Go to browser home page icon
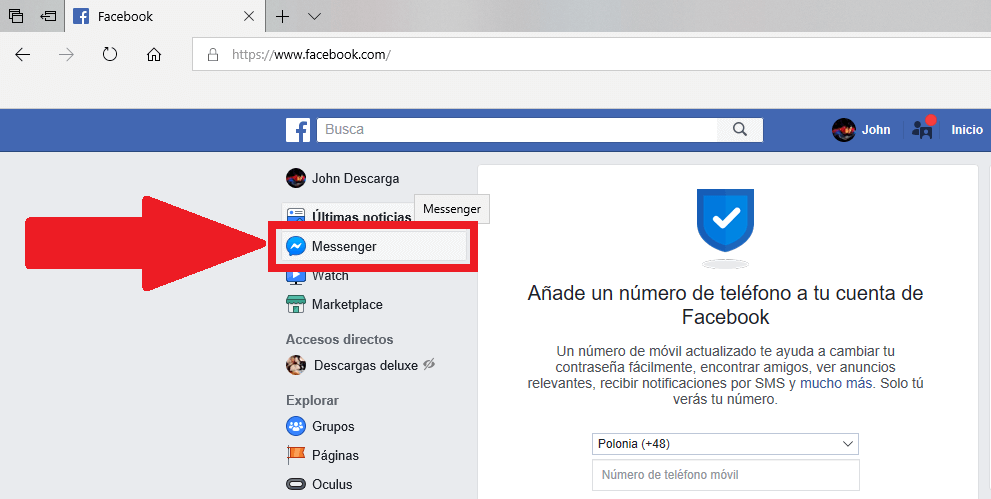This screenshot has height=499, width=991. point(154,55)
